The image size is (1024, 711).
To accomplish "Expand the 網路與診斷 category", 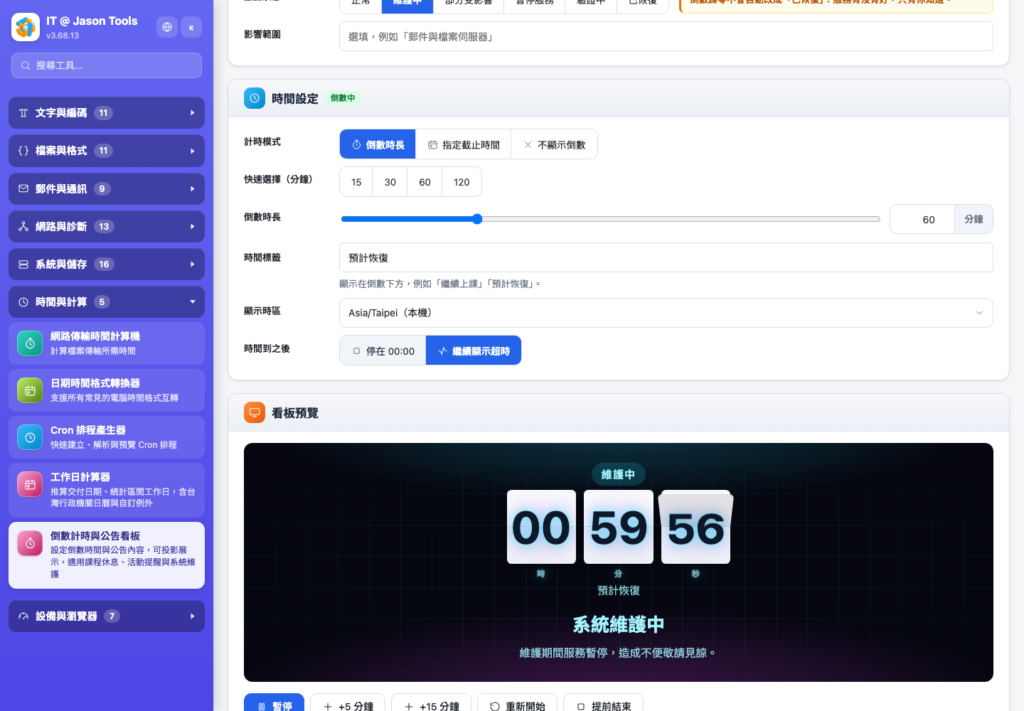I will point(106,227).
